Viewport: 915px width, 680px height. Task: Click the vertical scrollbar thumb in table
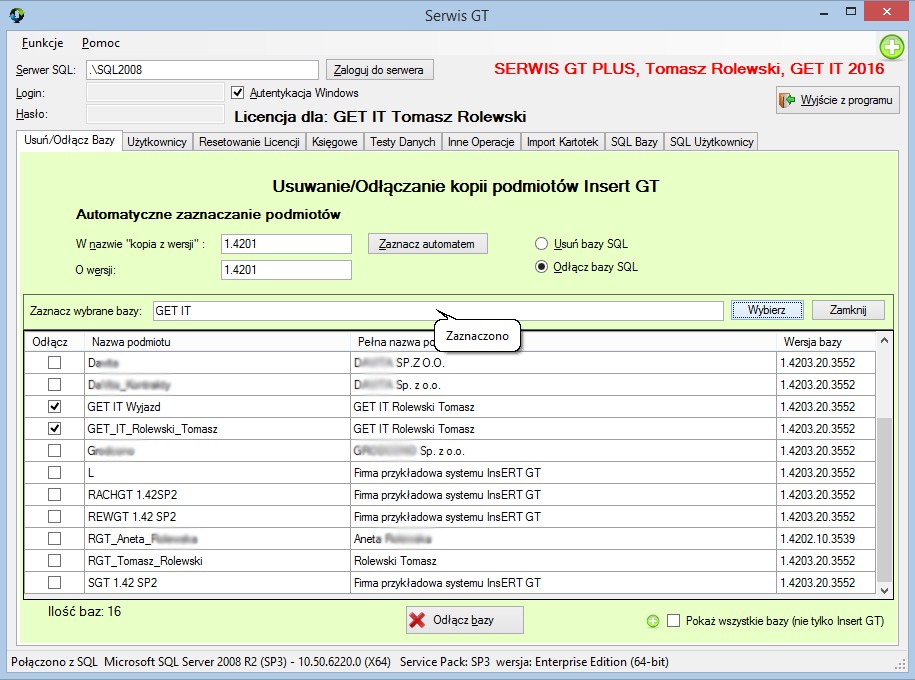(884, 500)
